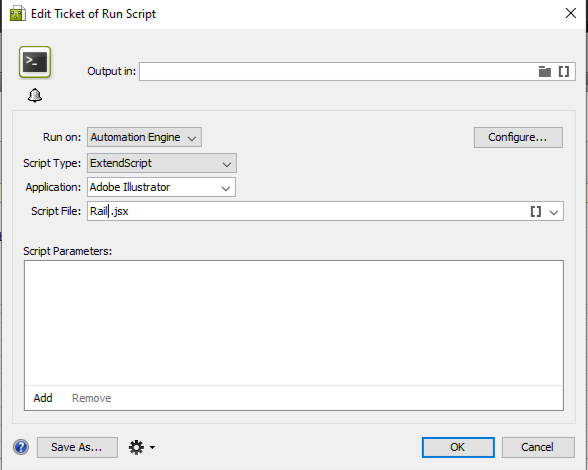Viewport: 588px width, 470px height.
Task: Click the Script File field containing Rail.jsx
Action: (308, 211)
